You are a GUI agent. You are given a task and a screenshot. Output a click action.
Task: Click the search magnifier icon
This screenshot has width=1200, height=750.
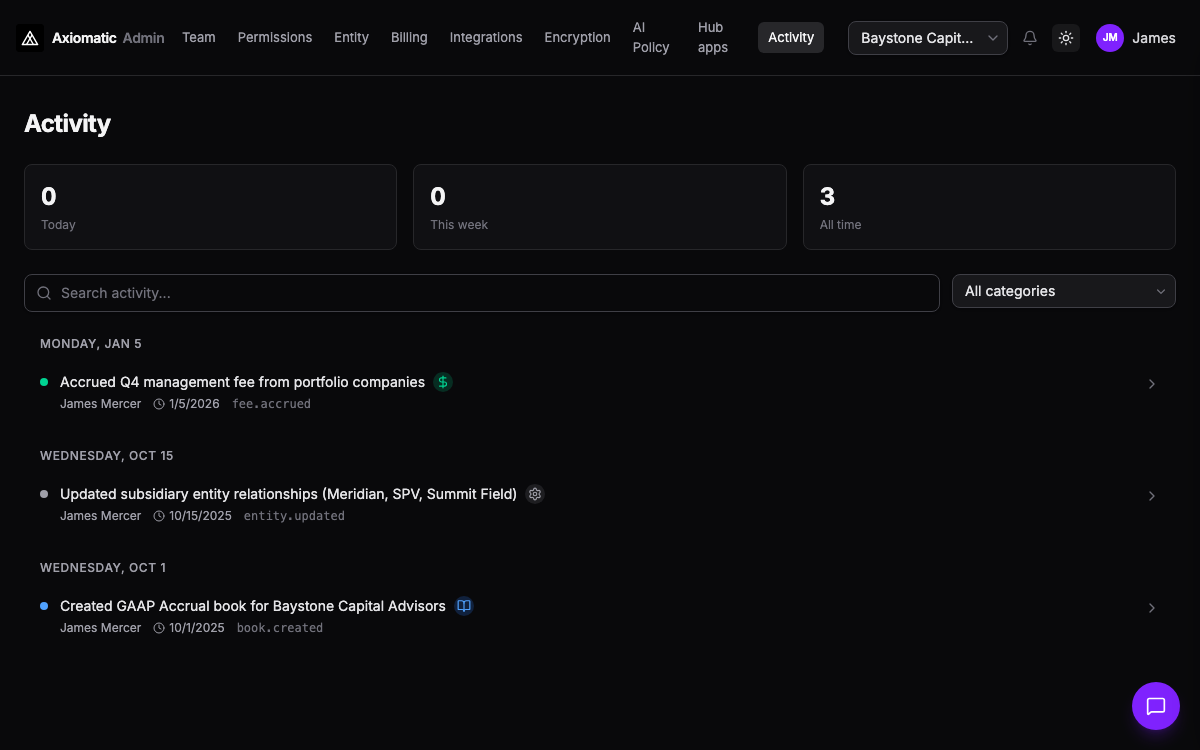44,293
